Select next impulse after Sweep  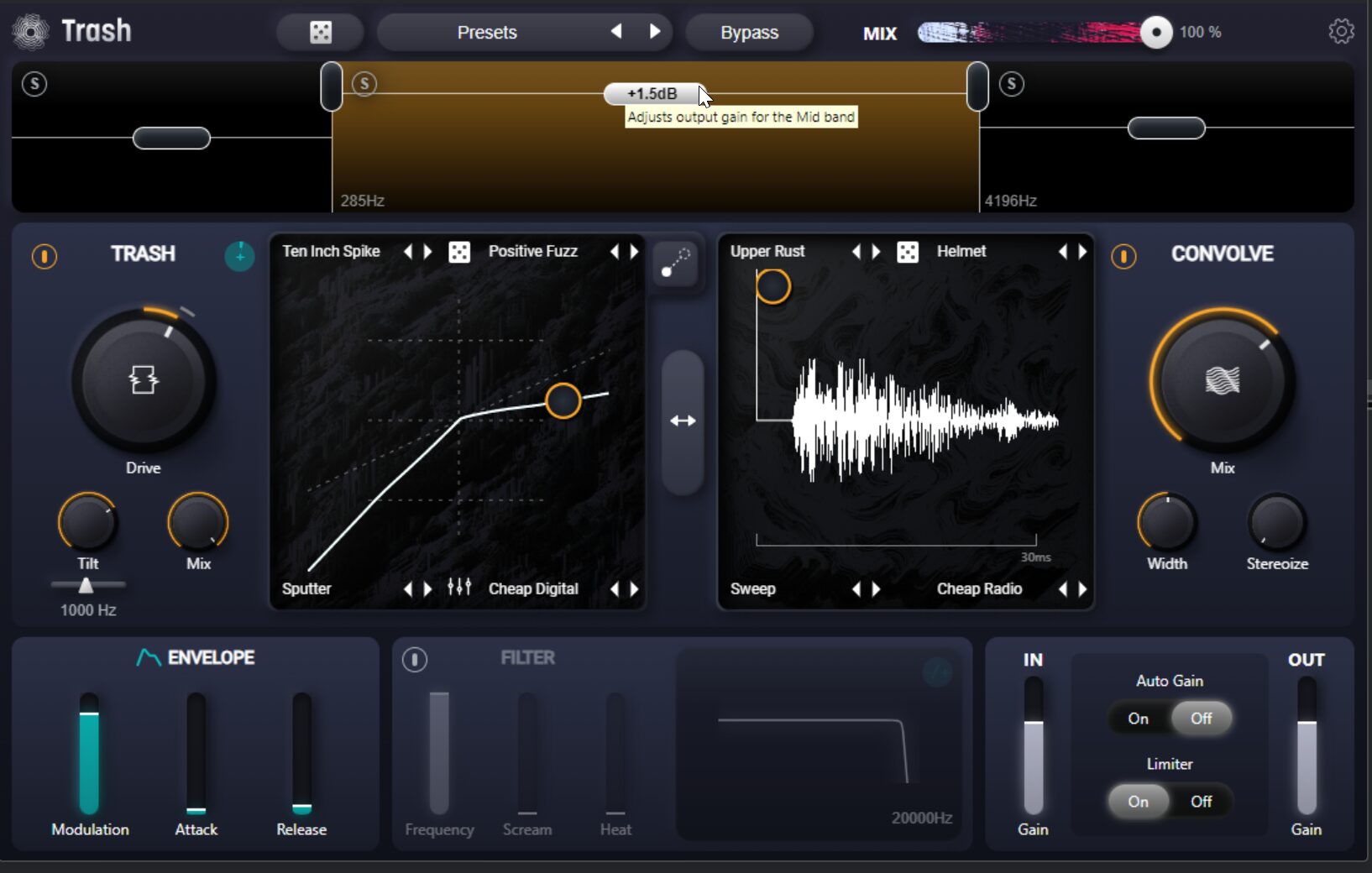pyautogui.click(x=876, y=588)
